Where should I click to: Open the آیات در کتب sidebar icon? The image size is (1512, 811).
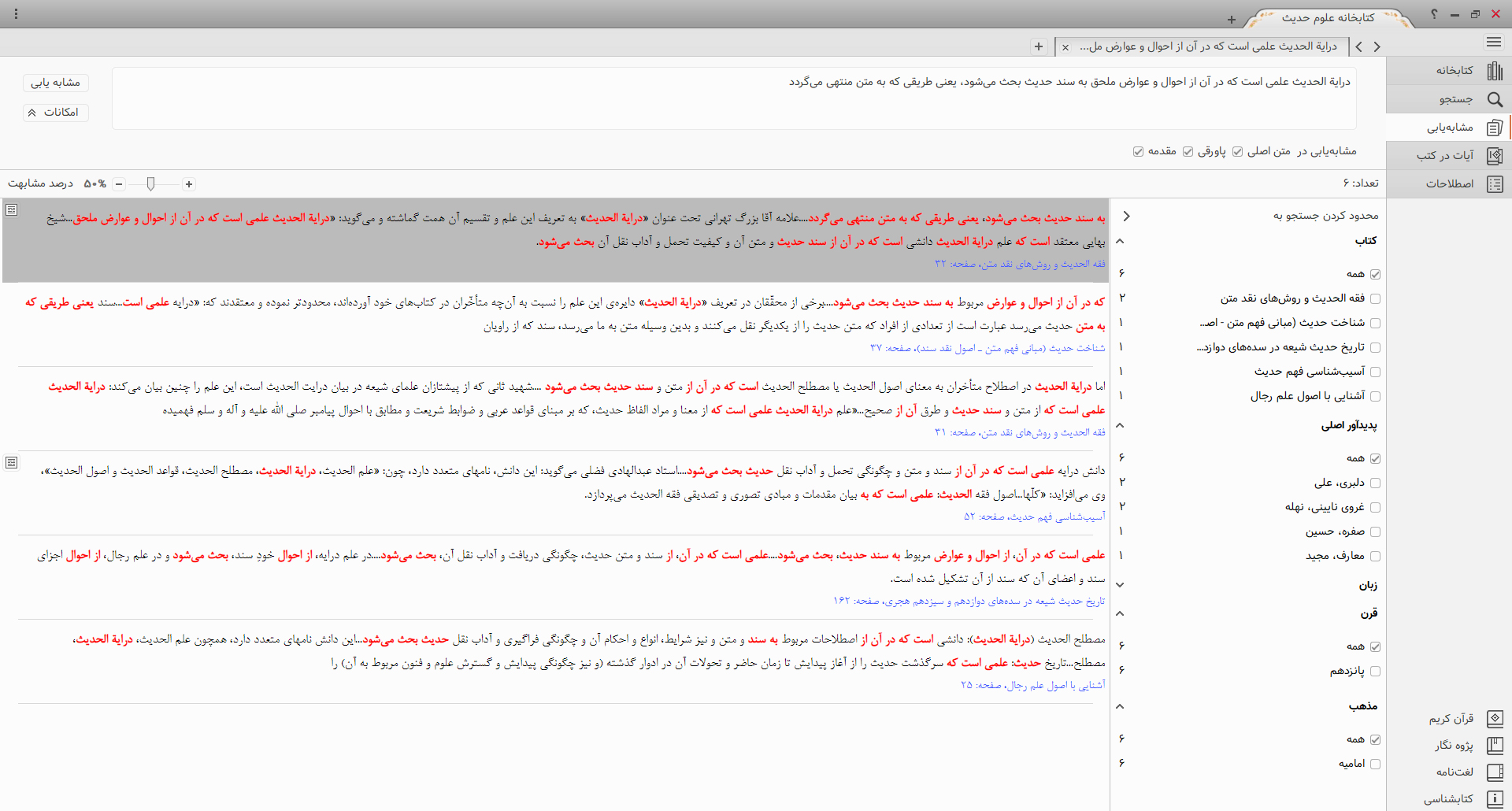(1495, 156)
